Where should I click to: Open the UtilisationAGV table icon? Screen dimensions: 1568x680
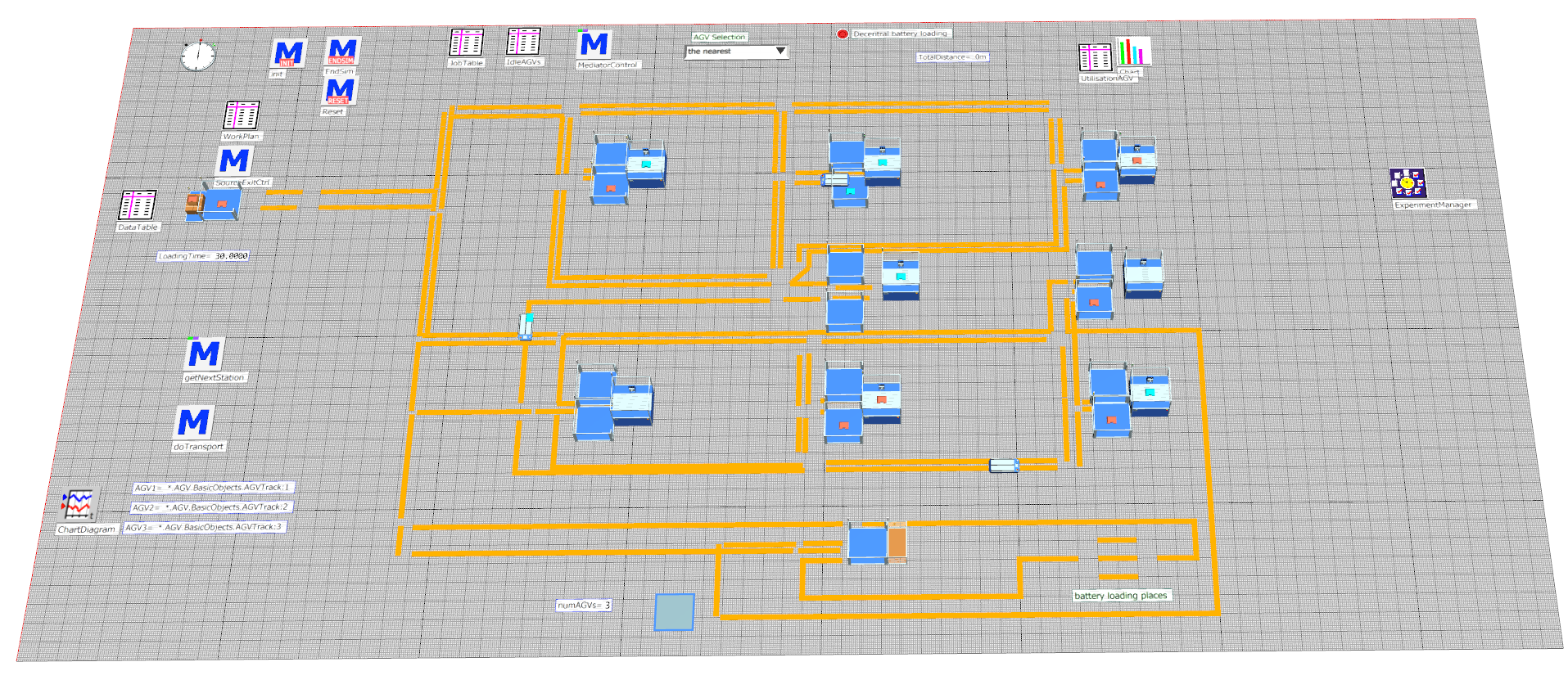[x=1095, y=57]
